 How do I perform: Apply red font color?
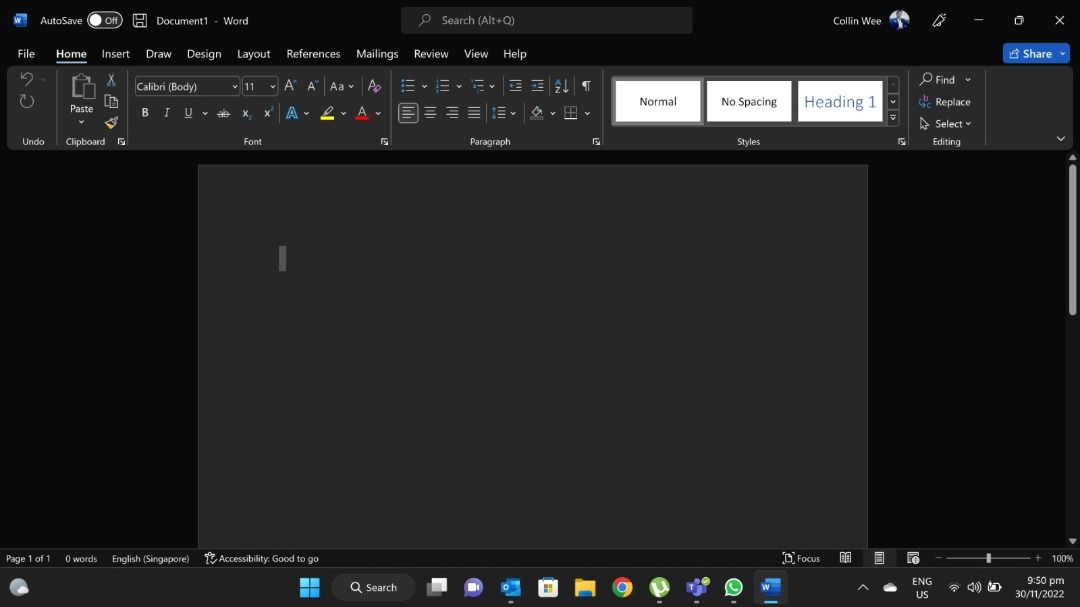pyautogui.click(x=362, y=113)
